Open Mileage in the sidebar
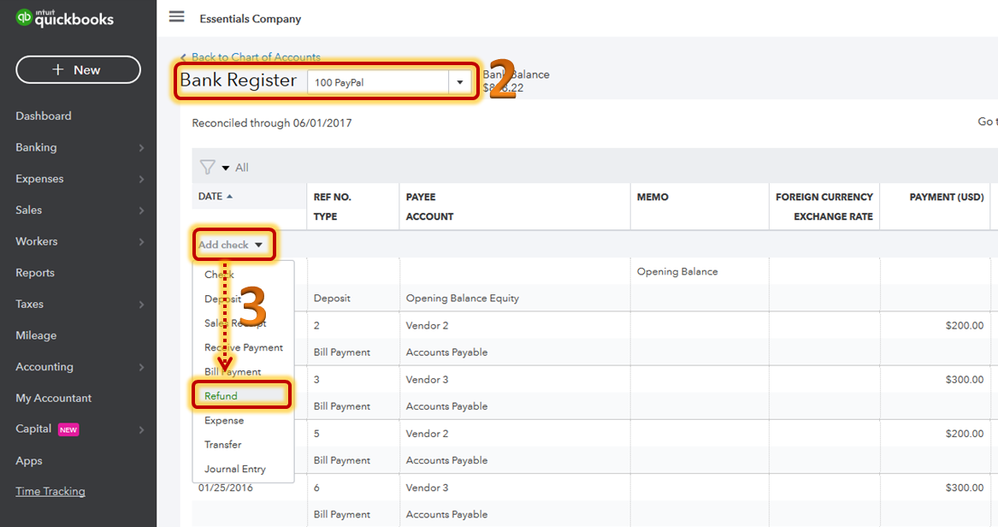This screenshot has height=527, width=998. pyautogui.click(x=36, y=335)
